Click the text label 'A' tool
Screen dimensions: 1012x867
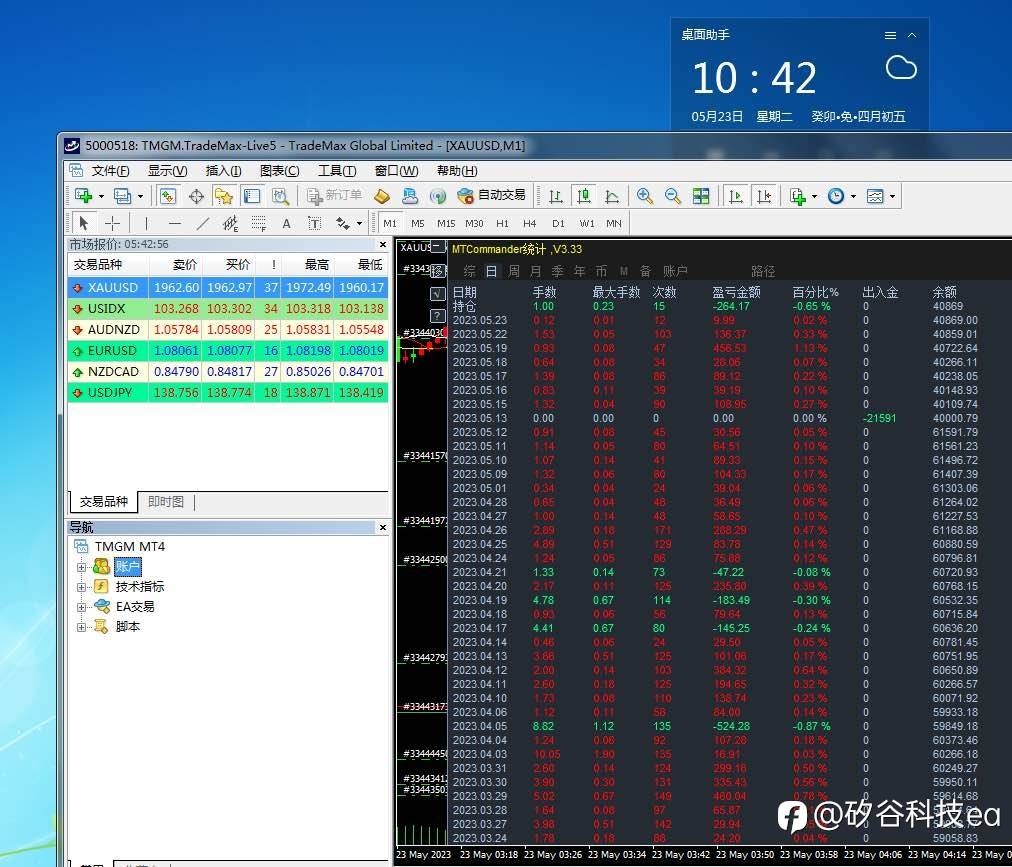click(286, 223)
